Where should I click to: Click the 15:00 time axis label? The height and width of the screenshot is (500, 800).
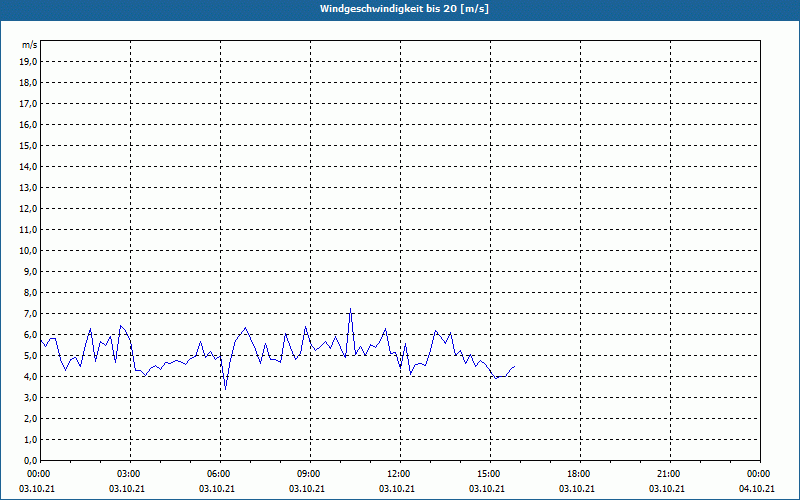[490, 474]
